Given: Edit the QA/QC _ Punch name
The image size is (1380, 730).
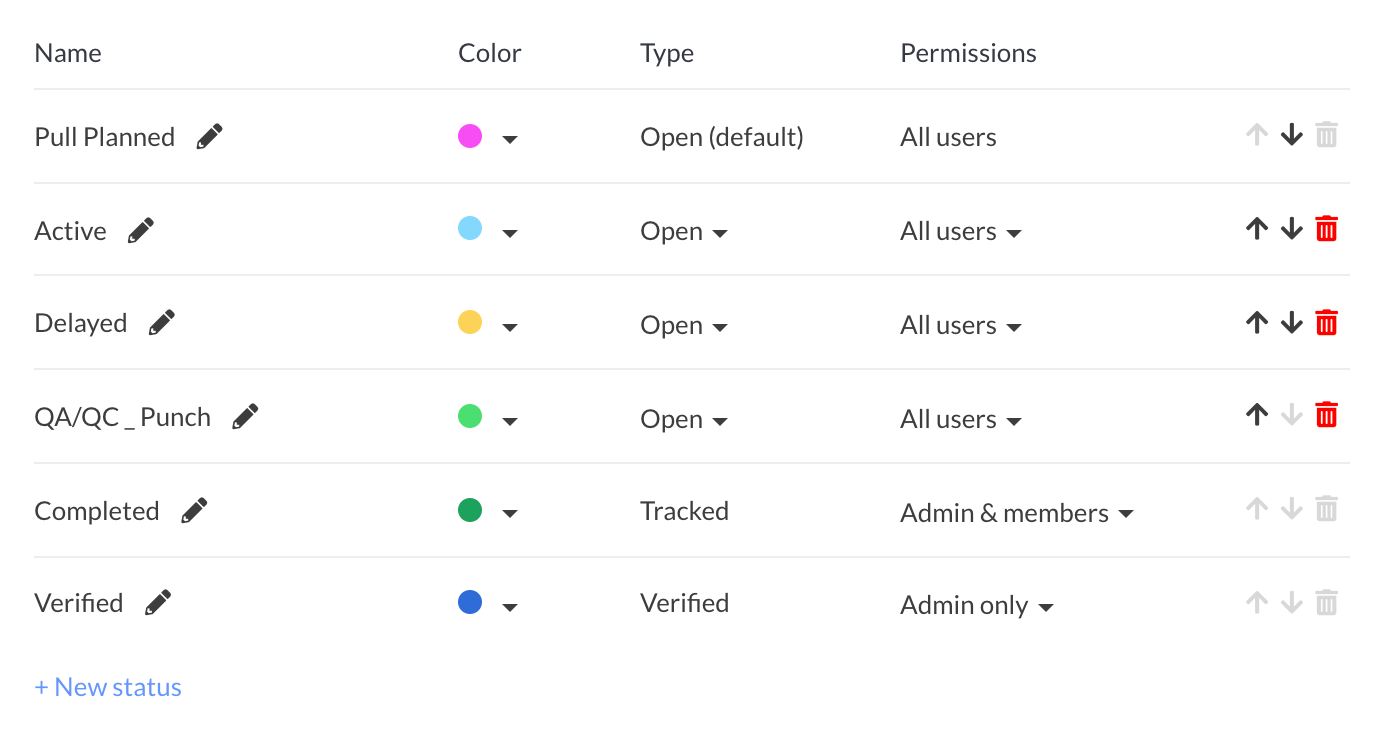Looking at the screenshot, I should (245, 417).
